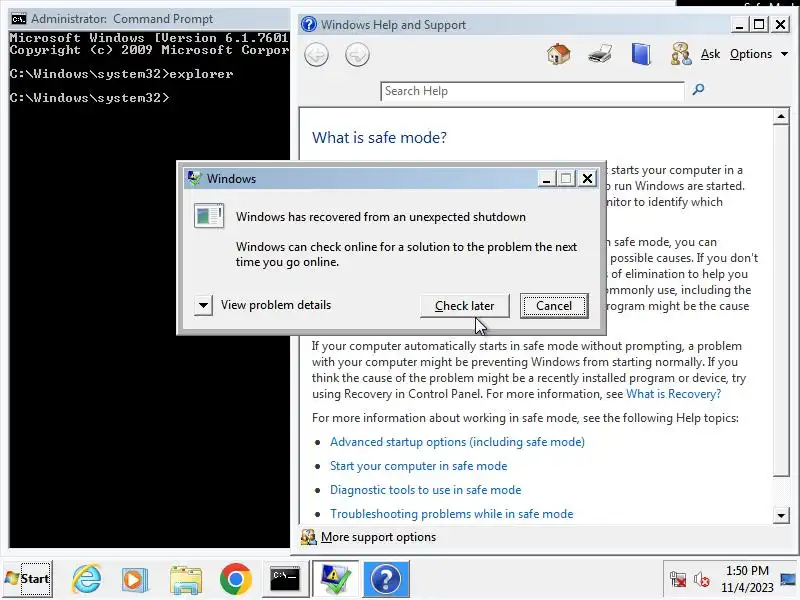Image resolution: width=800 pixels, height=600 pixels.
Task: Select Help and Support taskbar button
Action: pos(386,579)
